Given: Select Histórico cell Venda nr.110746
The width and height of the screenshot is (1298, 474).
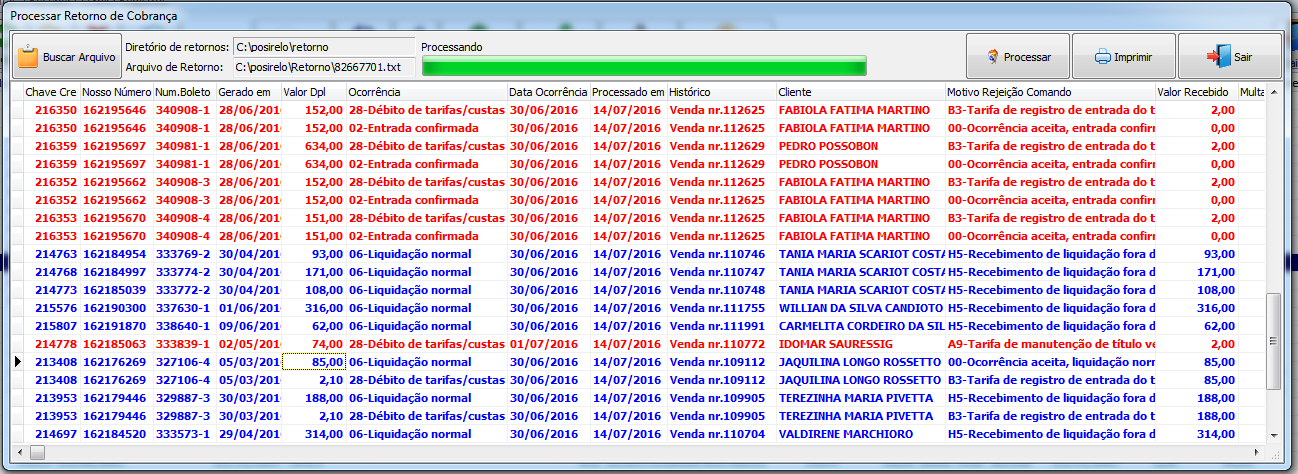Looking at the screenshot, I should pos(720,254).
